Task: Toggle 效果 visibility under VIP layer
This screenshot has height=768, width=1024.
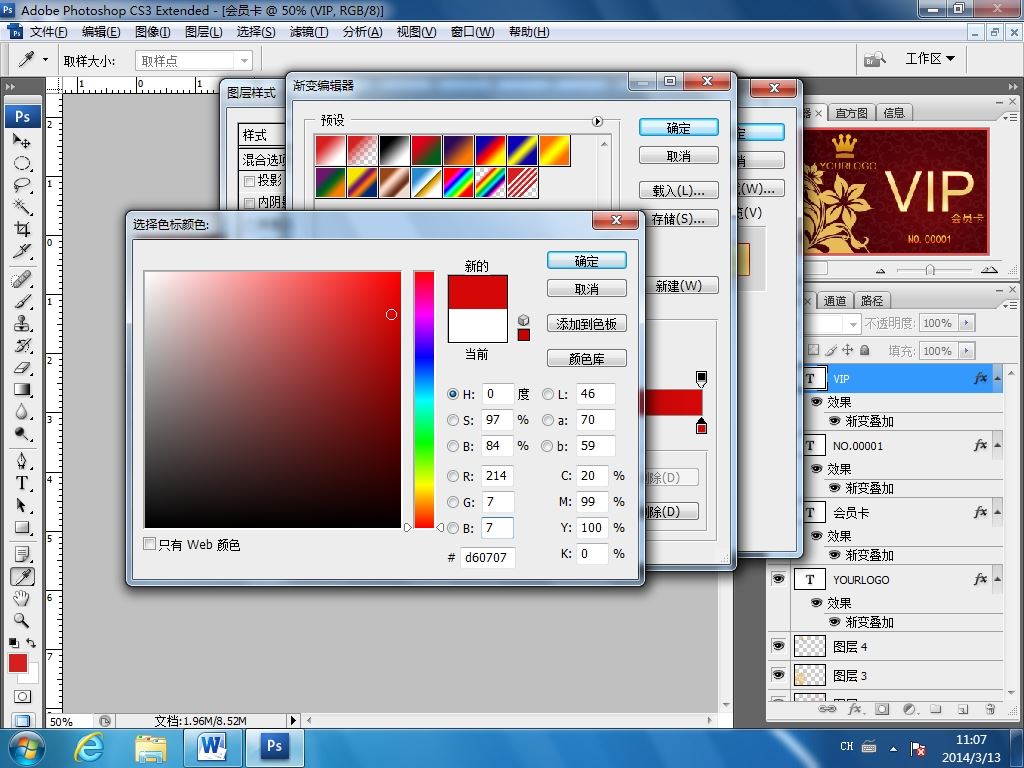Action: [816, 402]
